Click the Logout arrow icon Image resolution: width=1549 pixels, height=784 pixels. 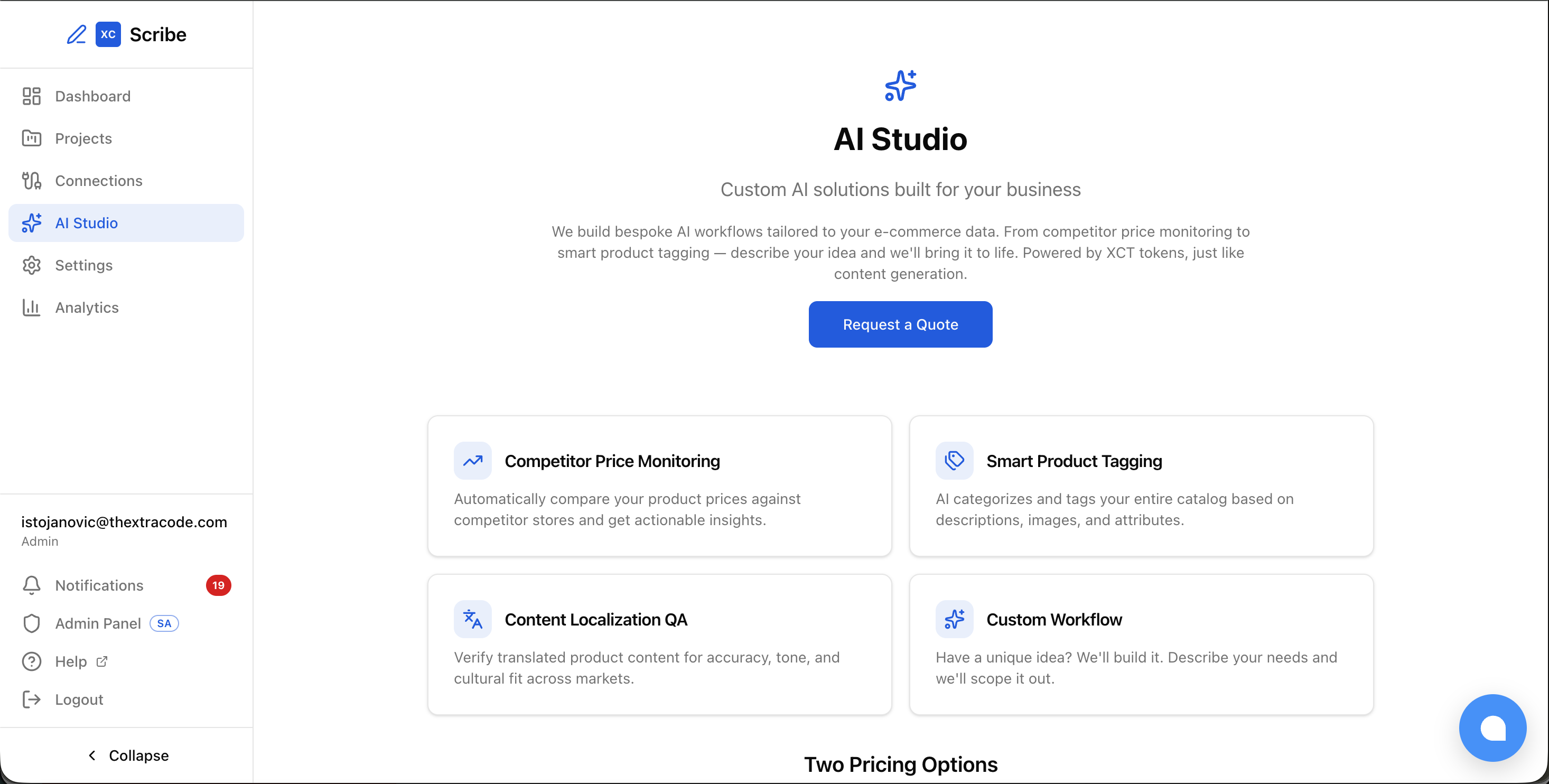31,699
